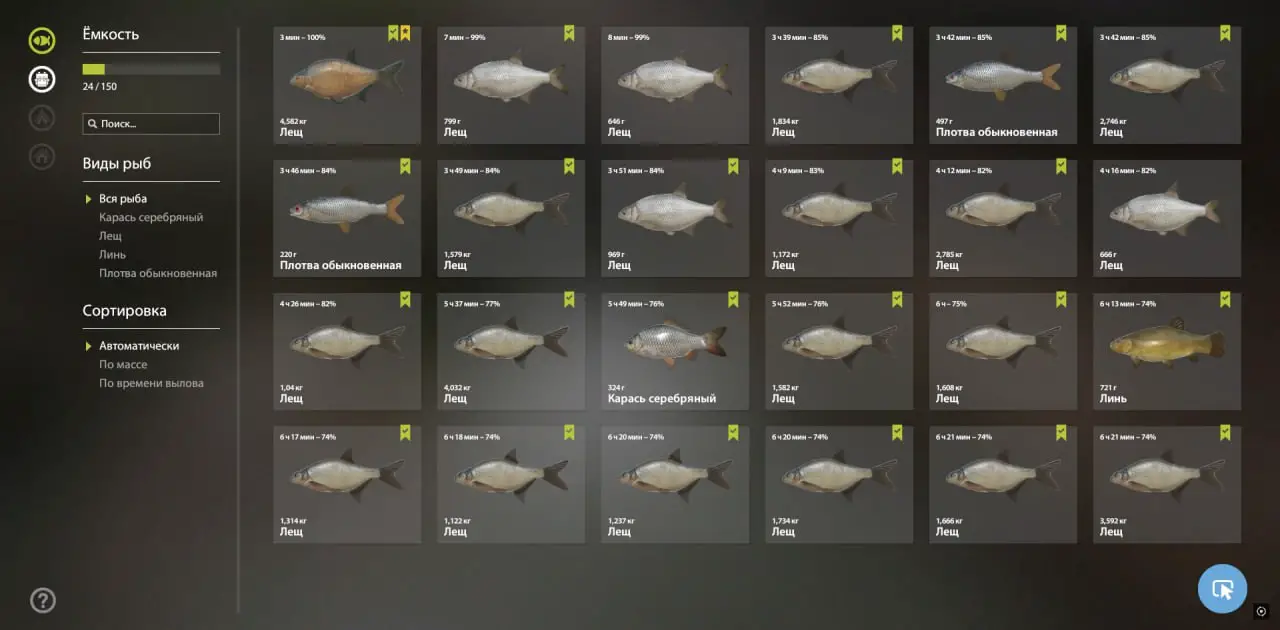
Task: Select Автоматически sorting option
Action: 139,346
